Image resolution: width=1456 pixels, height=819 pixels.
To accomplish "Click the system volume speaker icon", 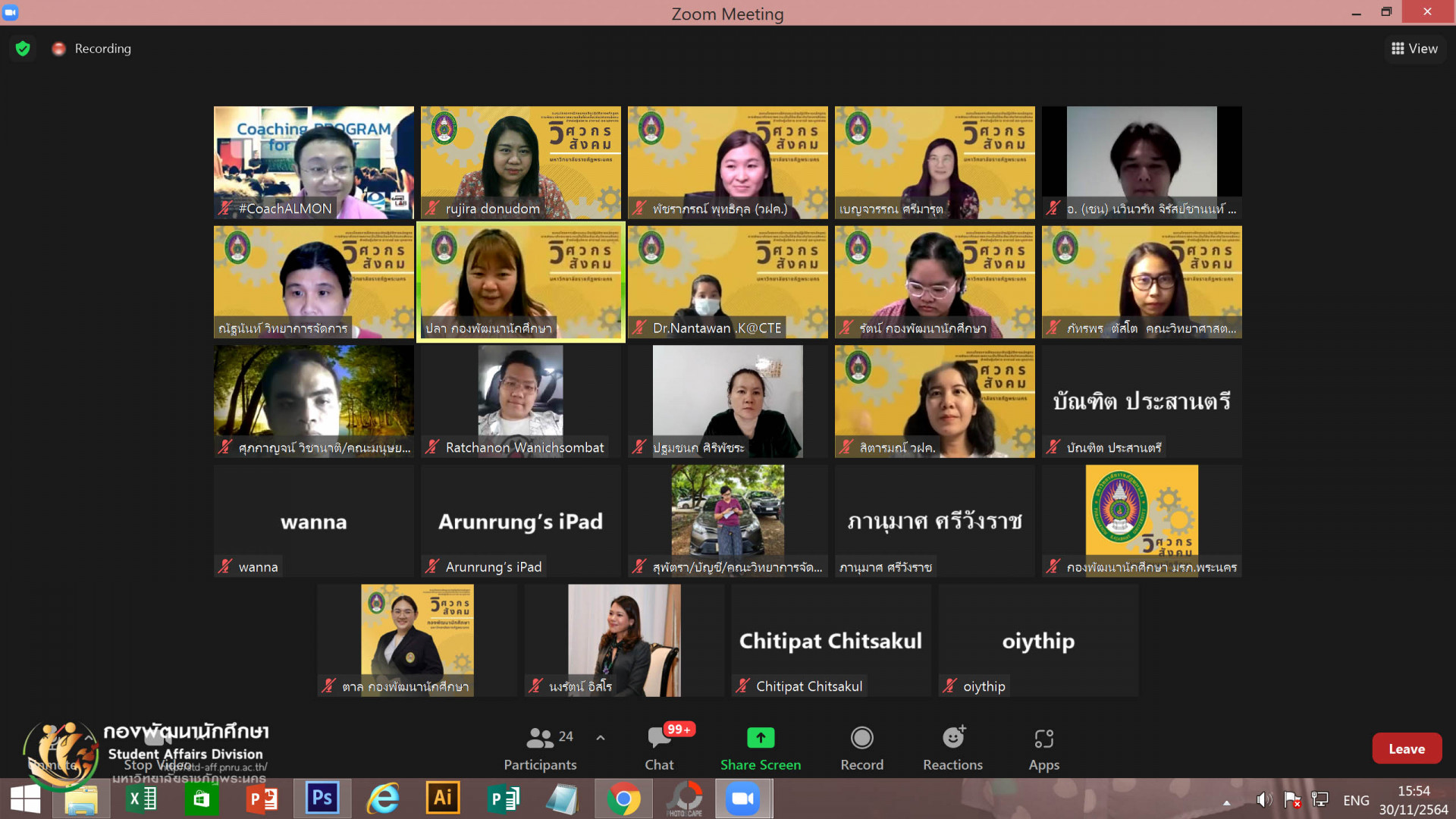I will click(1263, 800).
